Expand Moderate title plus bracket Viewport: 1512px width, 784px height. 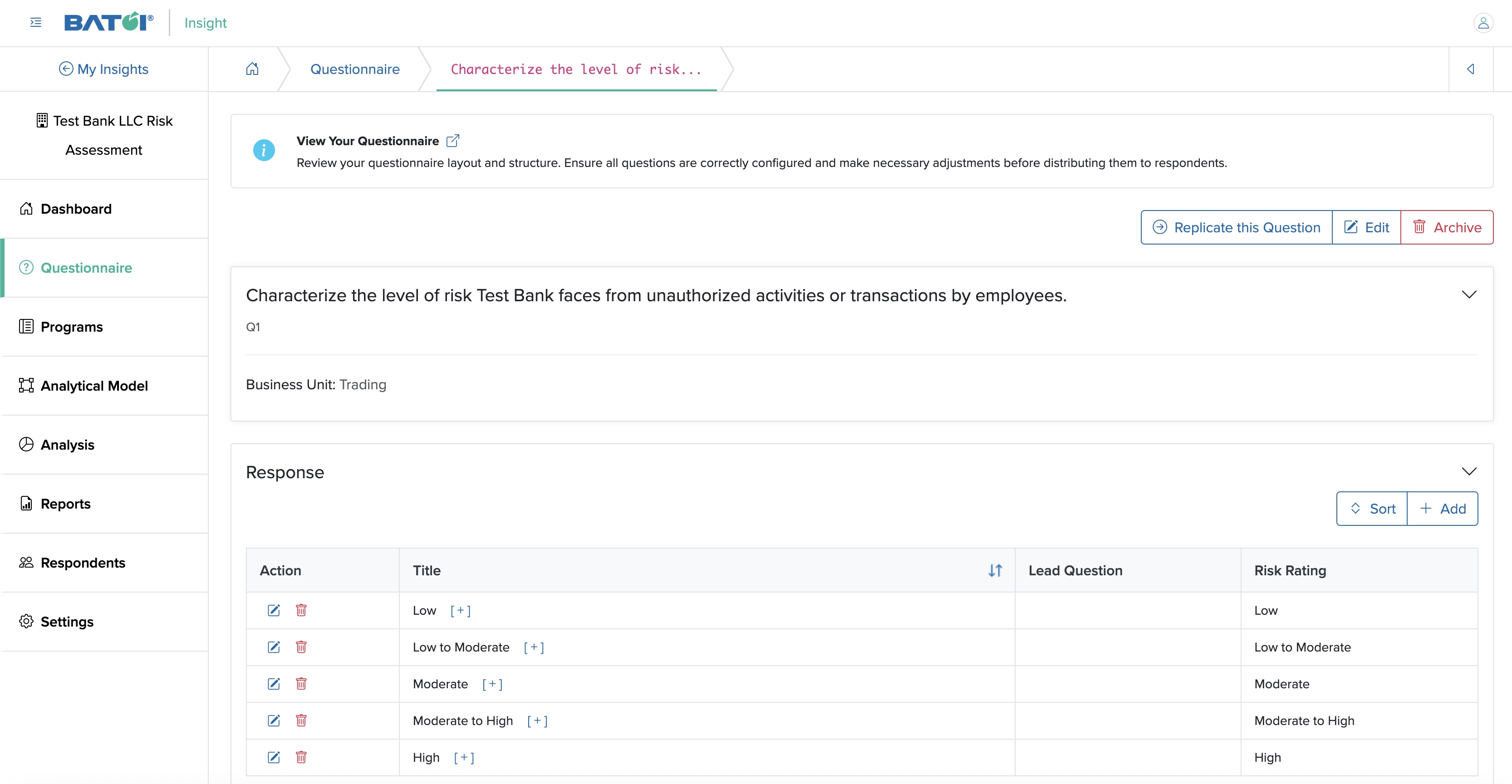coord(492,684)
